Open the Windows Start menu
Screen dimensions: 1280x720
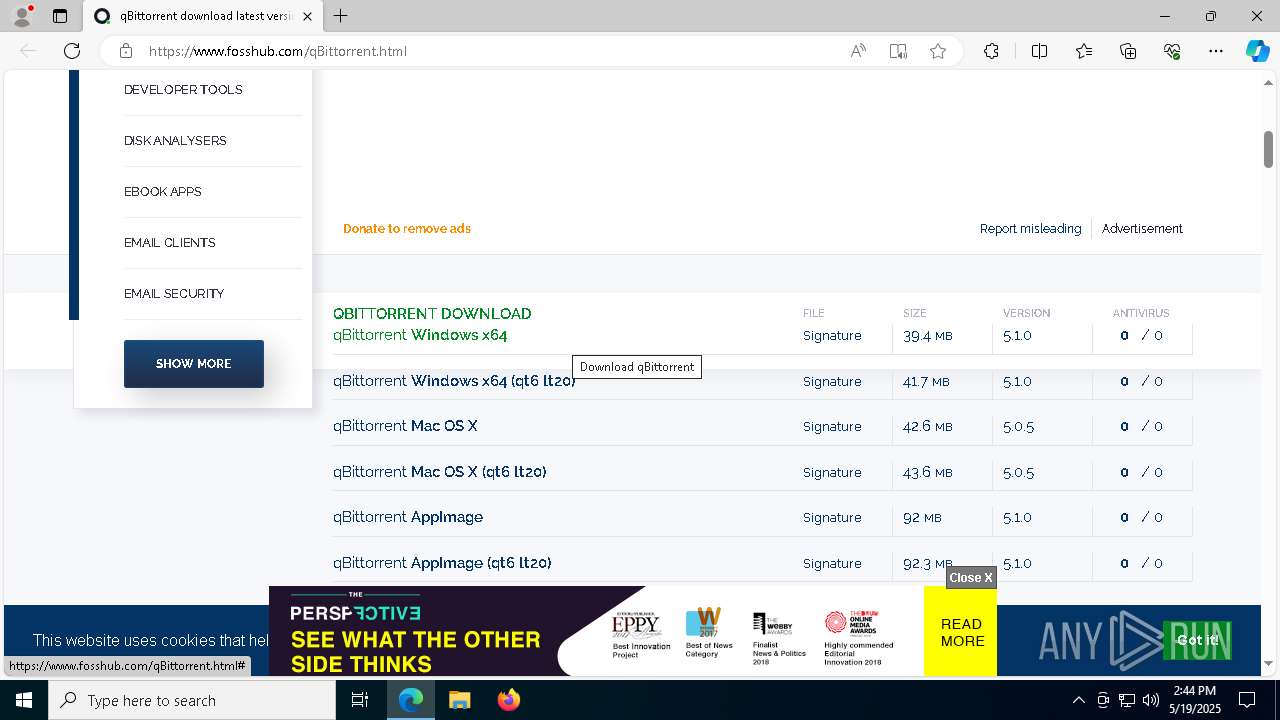click(24, 700)
